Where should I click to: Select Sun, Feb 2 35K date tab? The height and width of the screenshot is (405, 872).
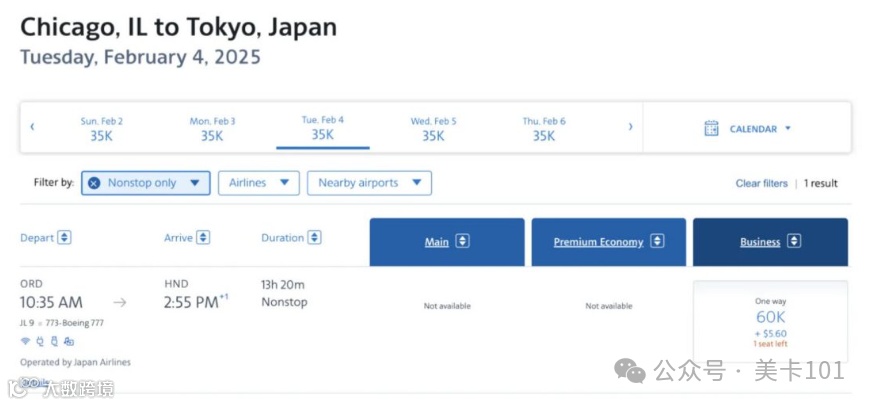102,129
